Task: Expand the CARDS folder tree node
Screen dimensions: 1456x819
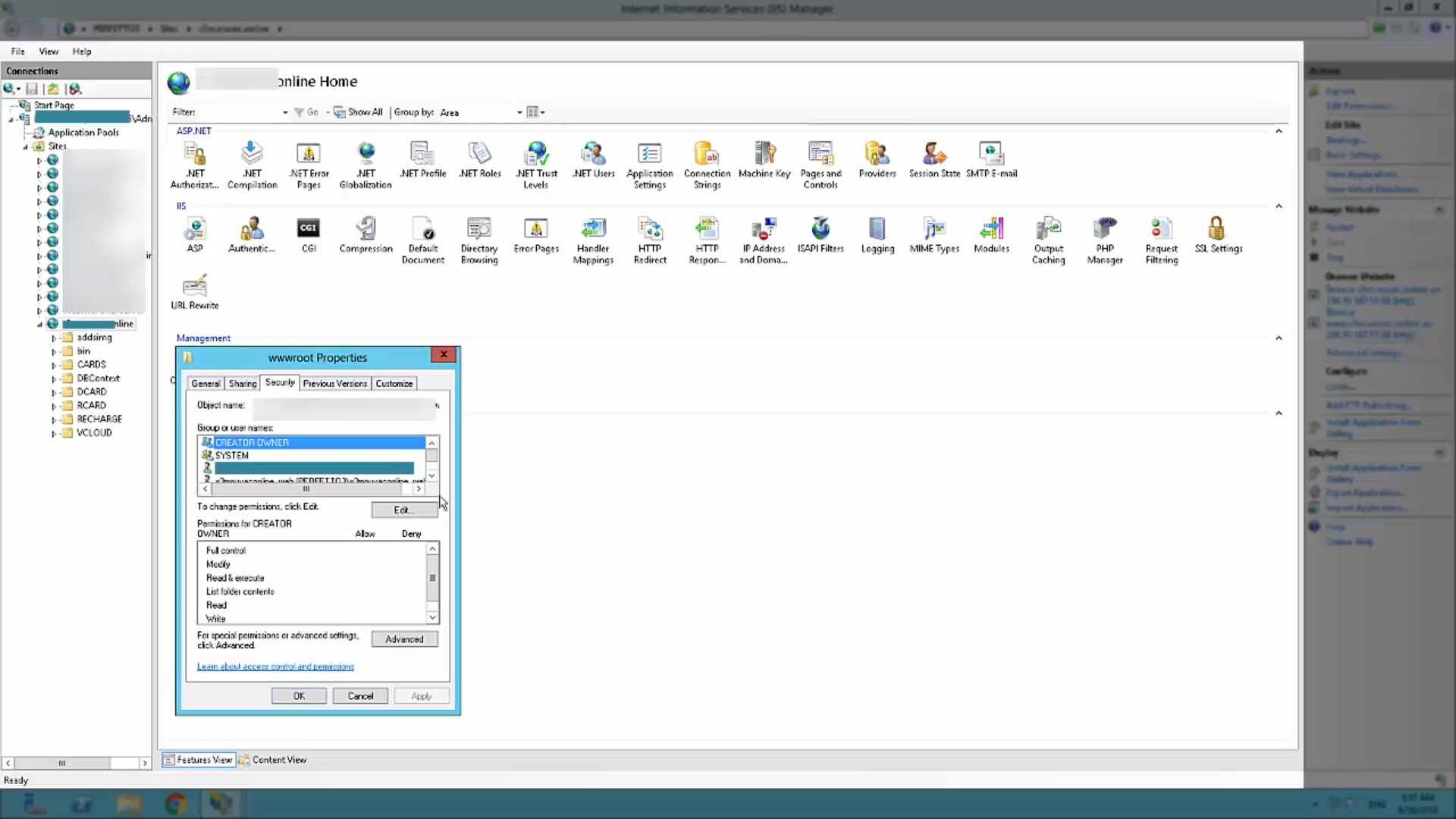Action: click(54, 365)
